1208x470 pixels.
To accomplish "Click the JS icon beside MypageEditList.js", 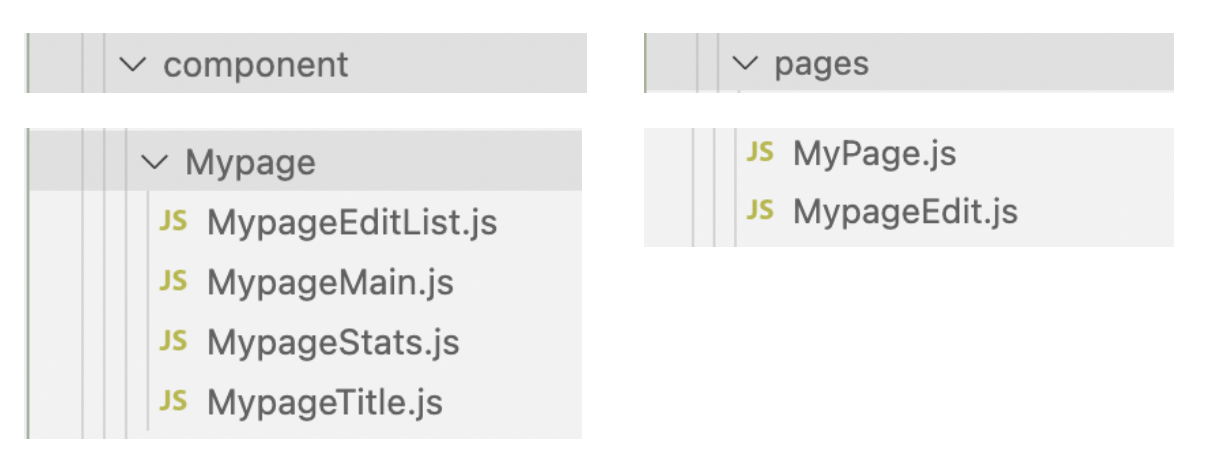I will coord(173,222).
